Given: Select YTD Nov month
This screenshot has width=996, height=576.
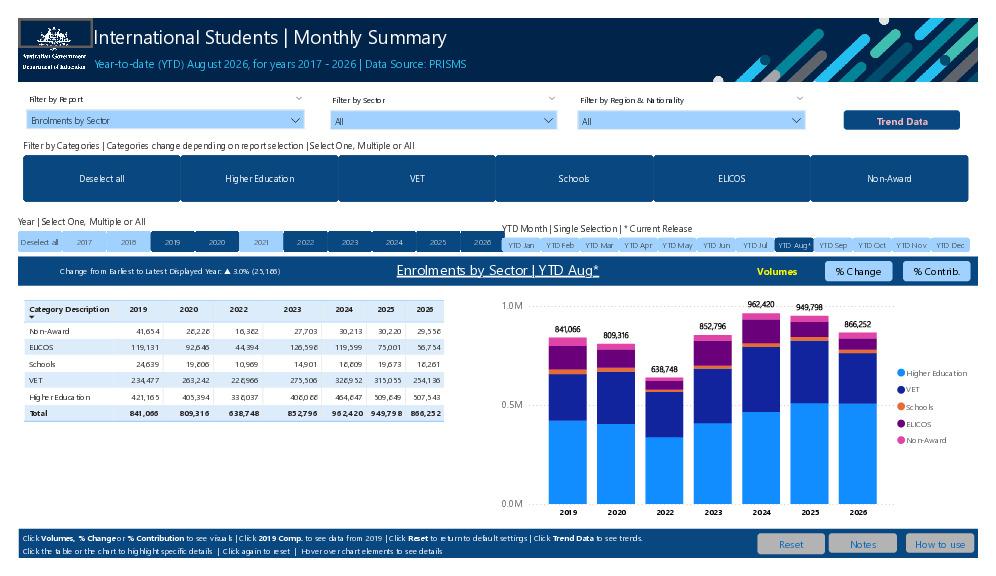Looking at the screenshot, I should pyautogui.click(x=911, y=245).
